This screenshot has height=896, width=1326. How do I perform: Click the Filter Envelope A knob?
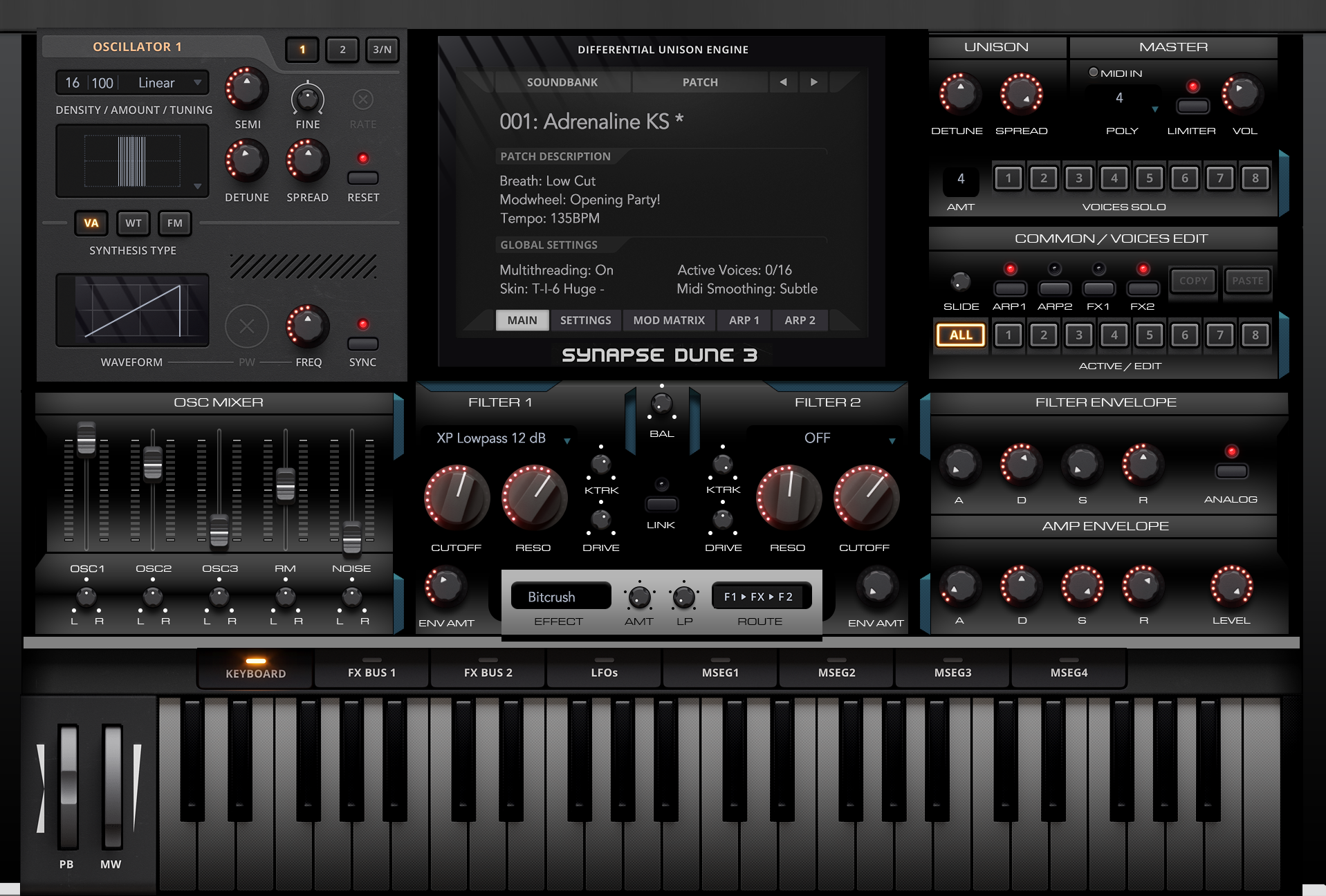(x=960, y=464)
